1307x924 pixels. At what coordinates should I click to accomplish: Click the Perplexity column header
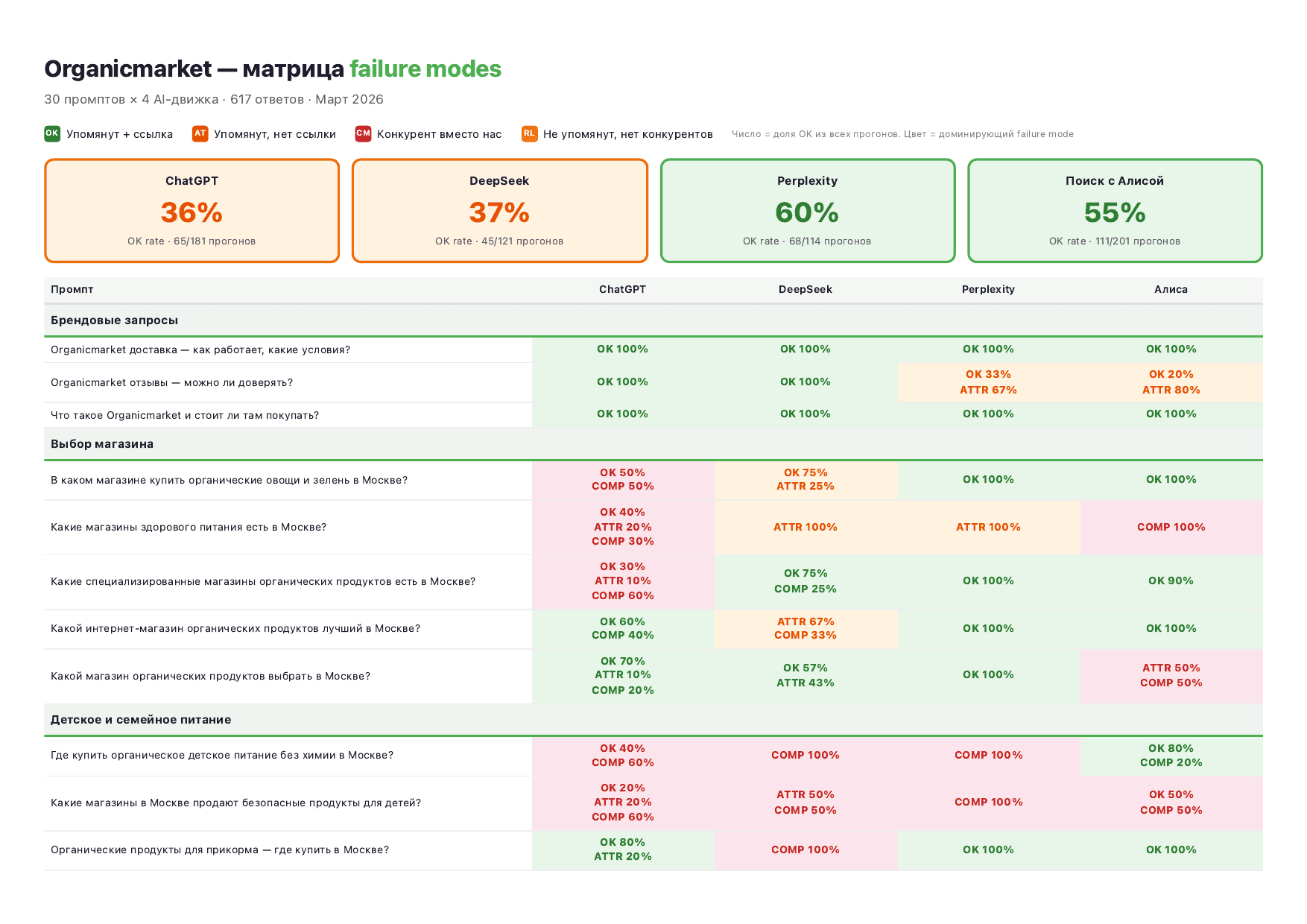tap(988, 289)
